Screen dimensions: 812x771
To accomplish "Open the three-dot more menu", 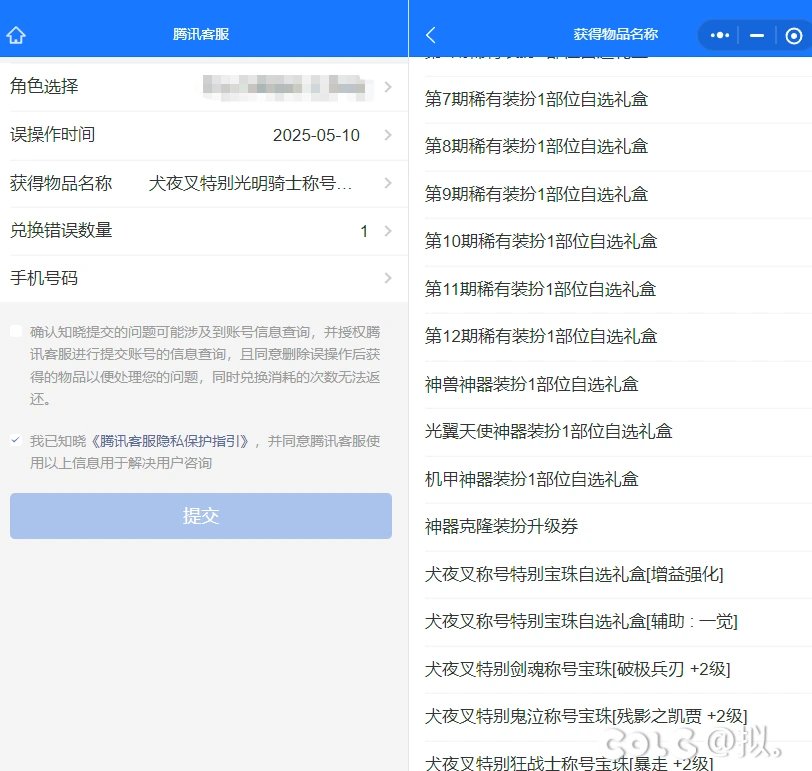I will [x=720, y=35].
